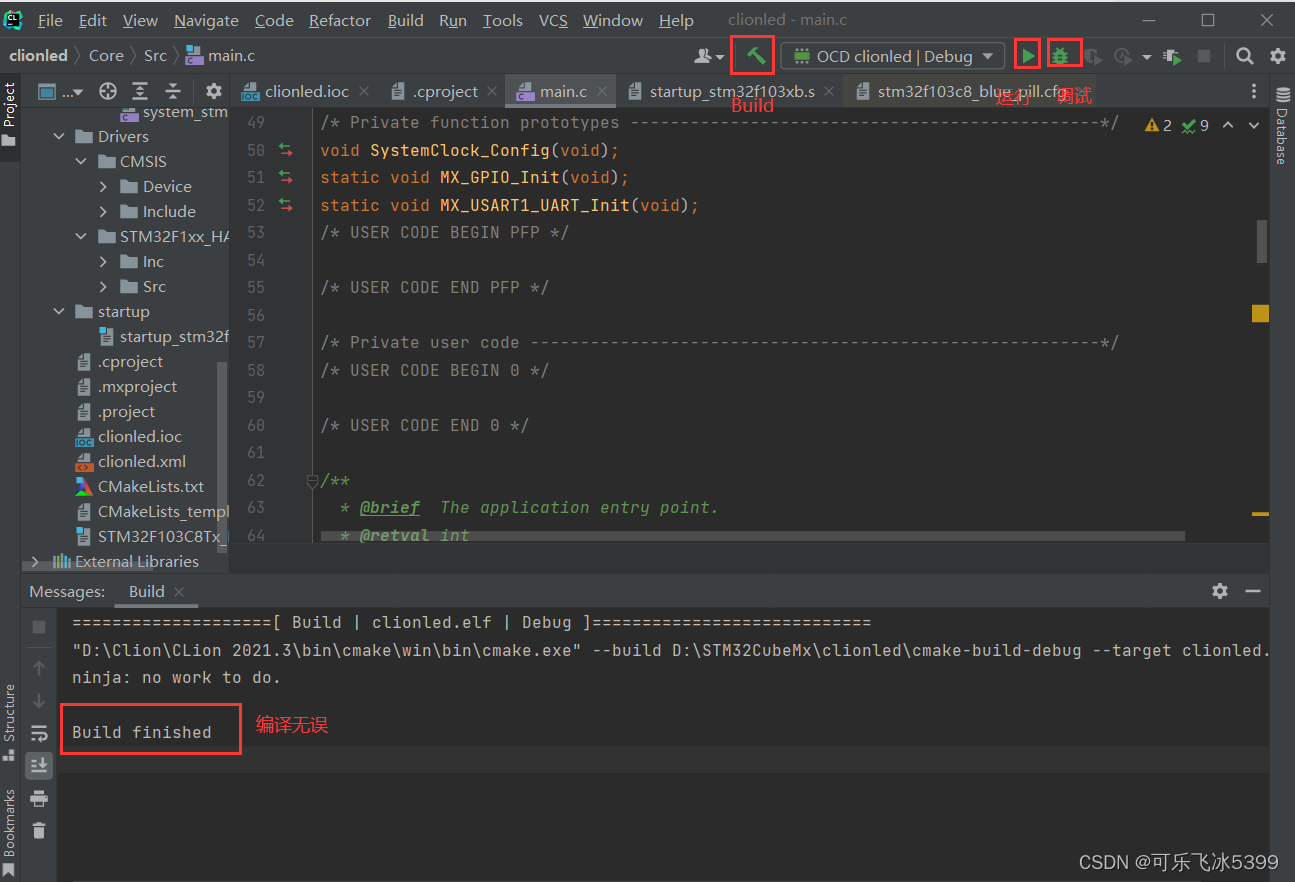Click stop icon in Messages sidebar
This screenshot has width=1295, height=882.
pos(39,627)
